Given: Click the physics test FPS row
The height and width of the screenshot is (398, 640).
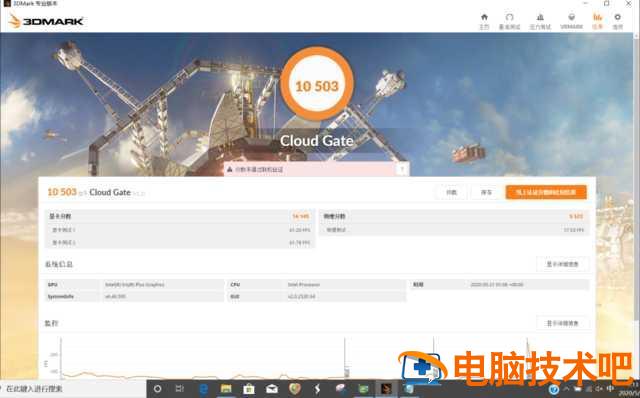Looking at the screenshot, I should coord(454,230).
